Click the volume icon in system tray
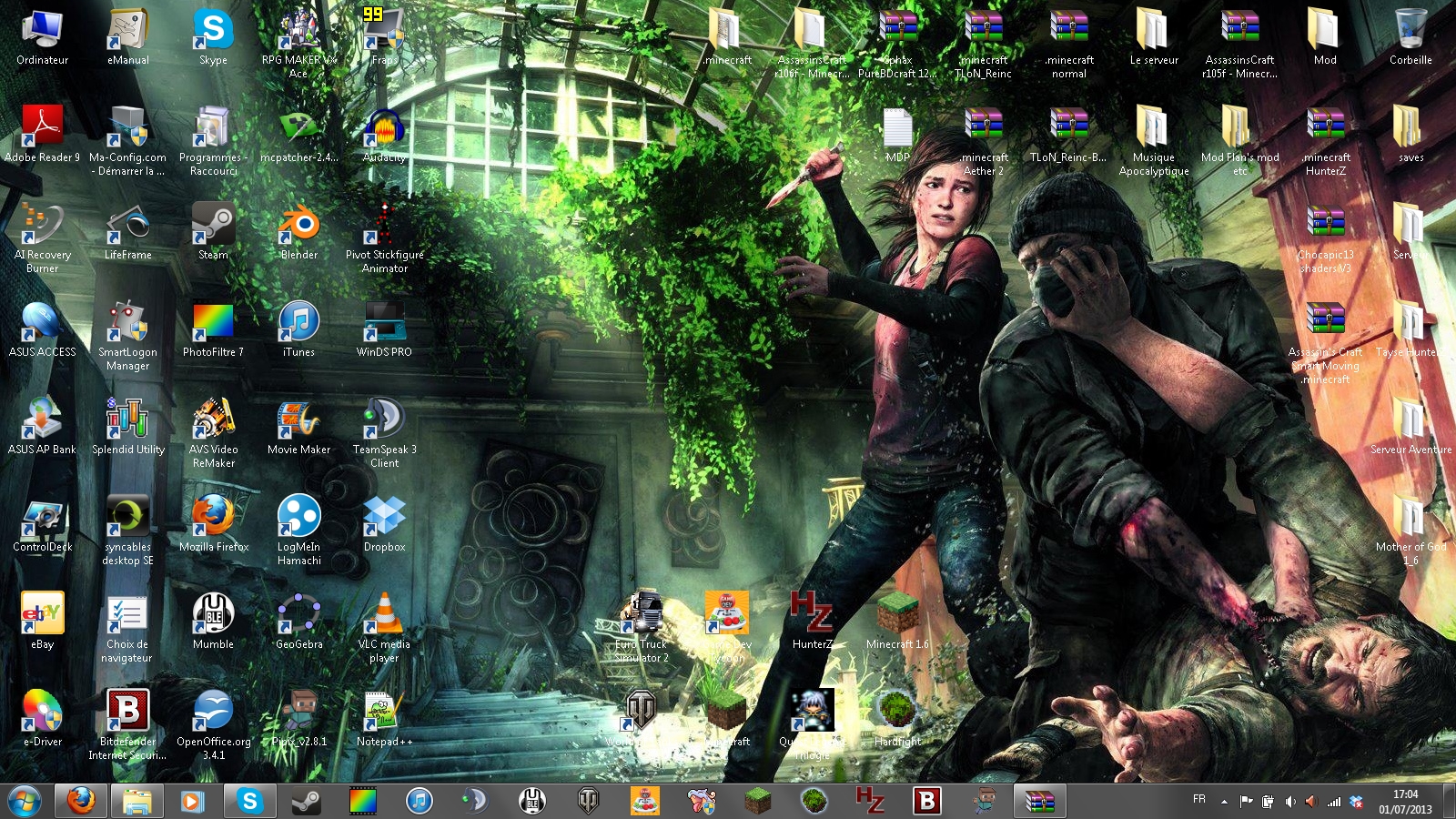1456x819 pixels. [1289, 802]
